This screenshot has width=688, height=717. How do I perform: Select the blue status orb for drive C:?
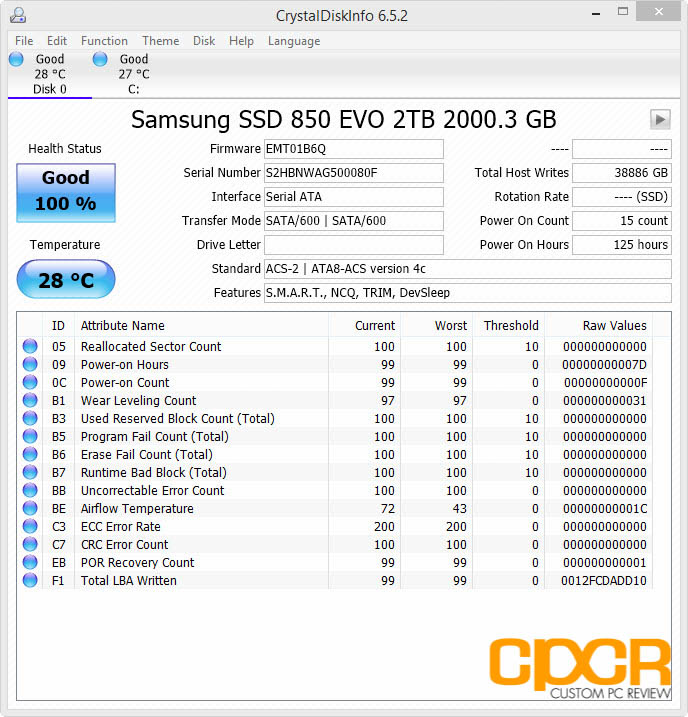click(100, 59)
